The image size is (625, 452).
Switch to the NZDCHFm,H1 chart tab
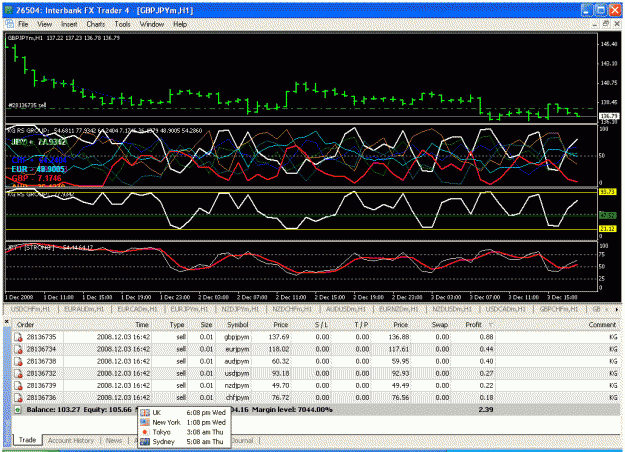292,309
